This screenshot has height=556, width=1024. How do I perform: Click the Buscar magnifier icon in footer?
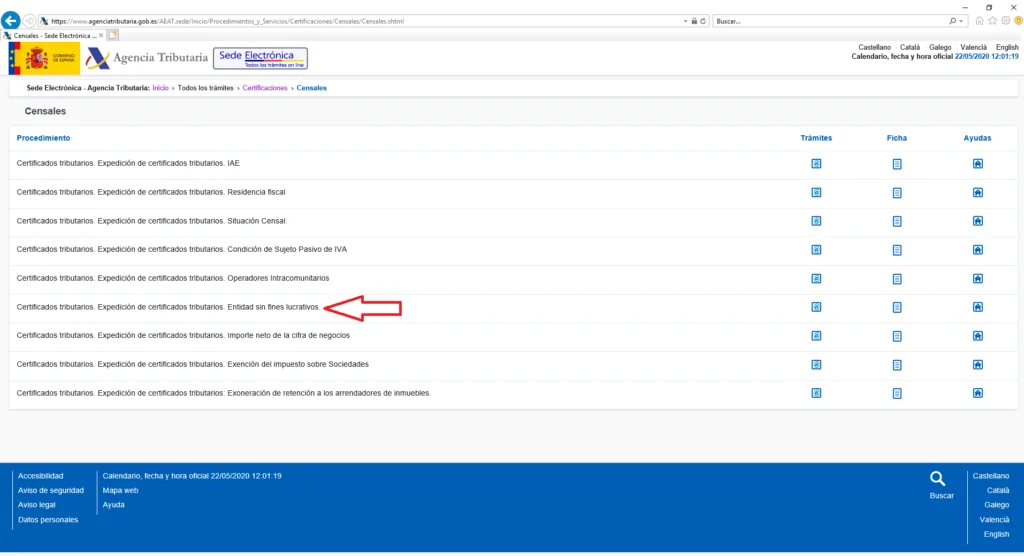point(938,479)
